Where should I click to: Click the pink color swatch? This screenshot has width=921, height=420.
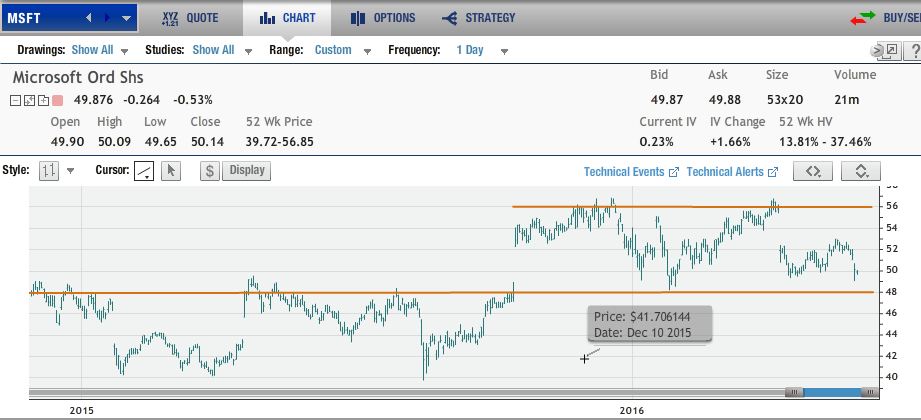57,100
